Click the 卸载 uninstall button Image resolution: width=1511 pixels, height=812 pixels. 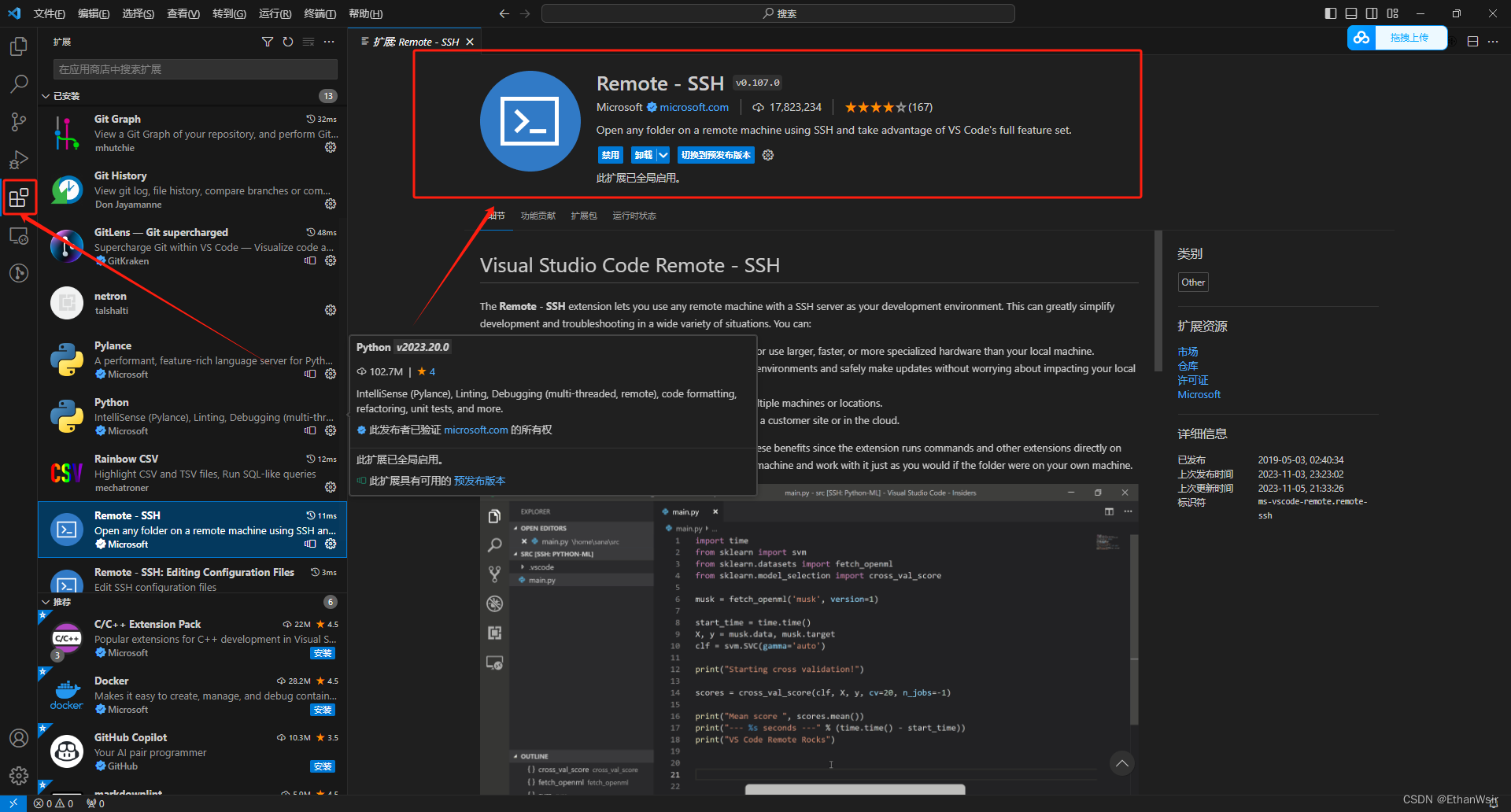tap(644, 155)
